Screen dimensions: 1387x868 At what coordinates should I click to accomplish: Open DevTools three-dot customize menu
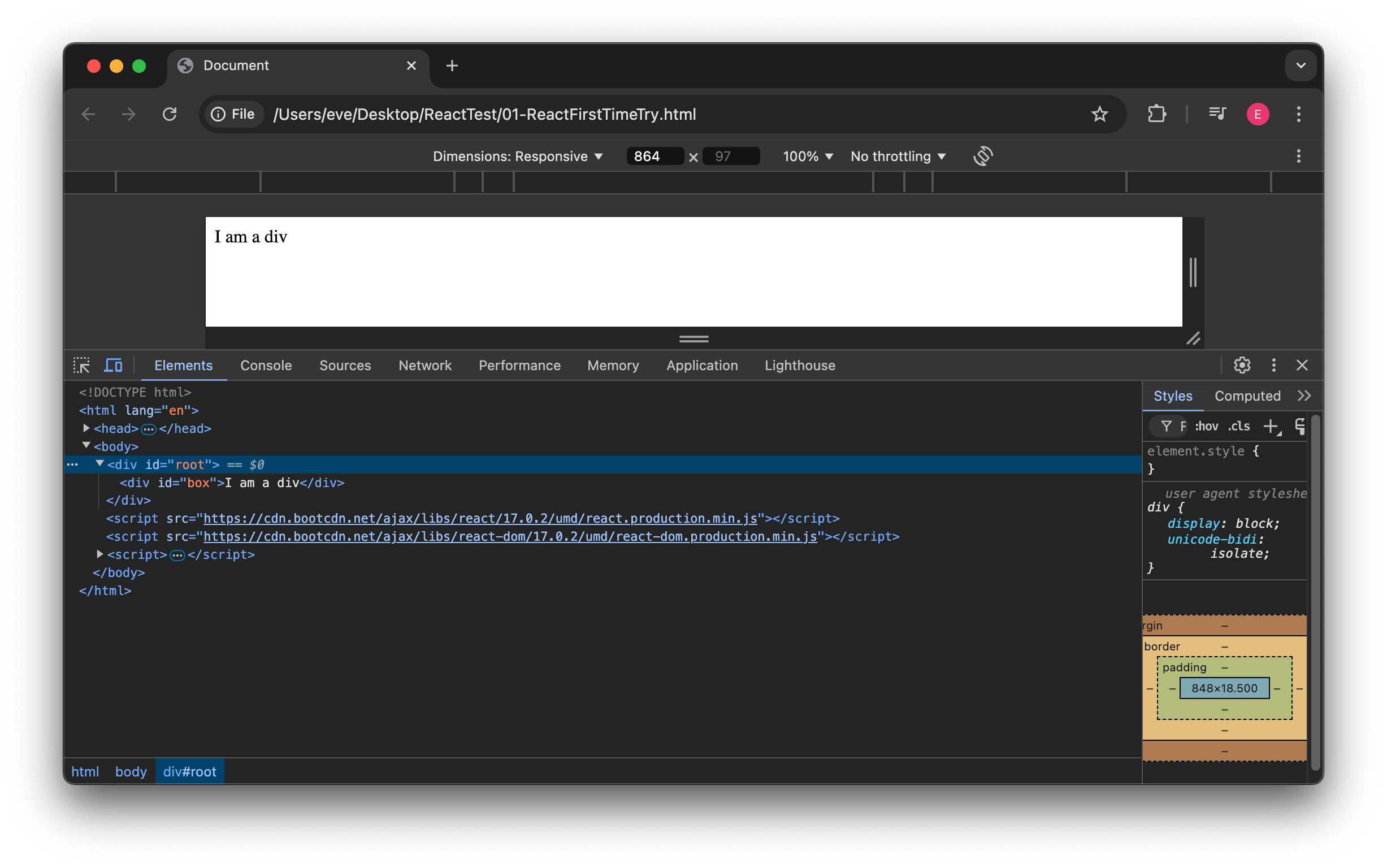tap(1273, 365)
